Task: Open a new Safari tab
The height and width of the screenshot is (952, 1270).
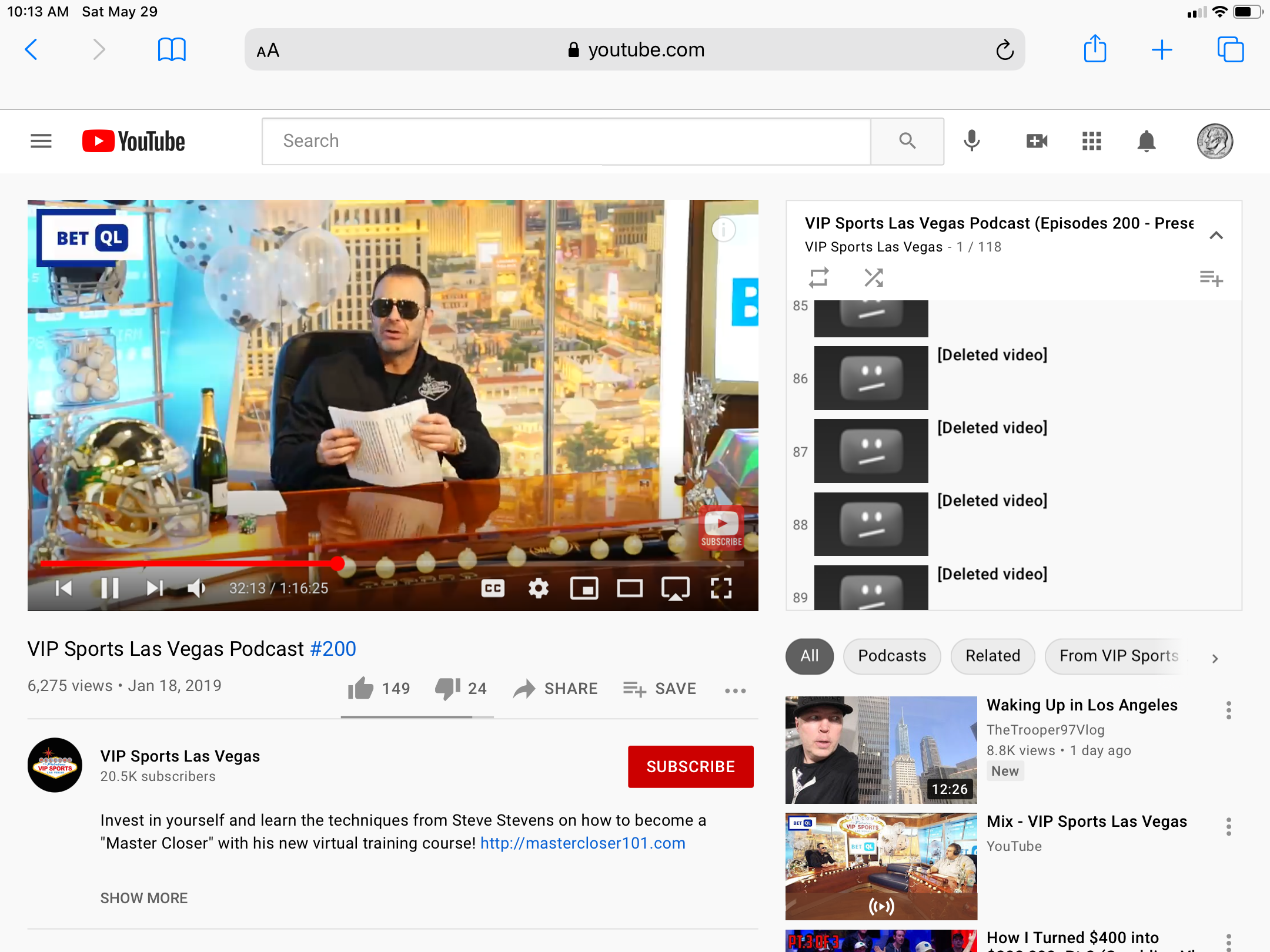Action: coord(1162,50)
